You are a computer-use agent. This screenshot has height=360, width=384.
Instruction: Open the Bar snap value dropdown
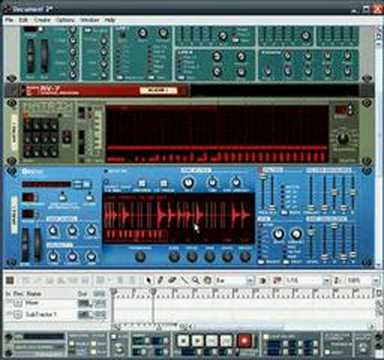pyautogui.click(x=251, y=281)
